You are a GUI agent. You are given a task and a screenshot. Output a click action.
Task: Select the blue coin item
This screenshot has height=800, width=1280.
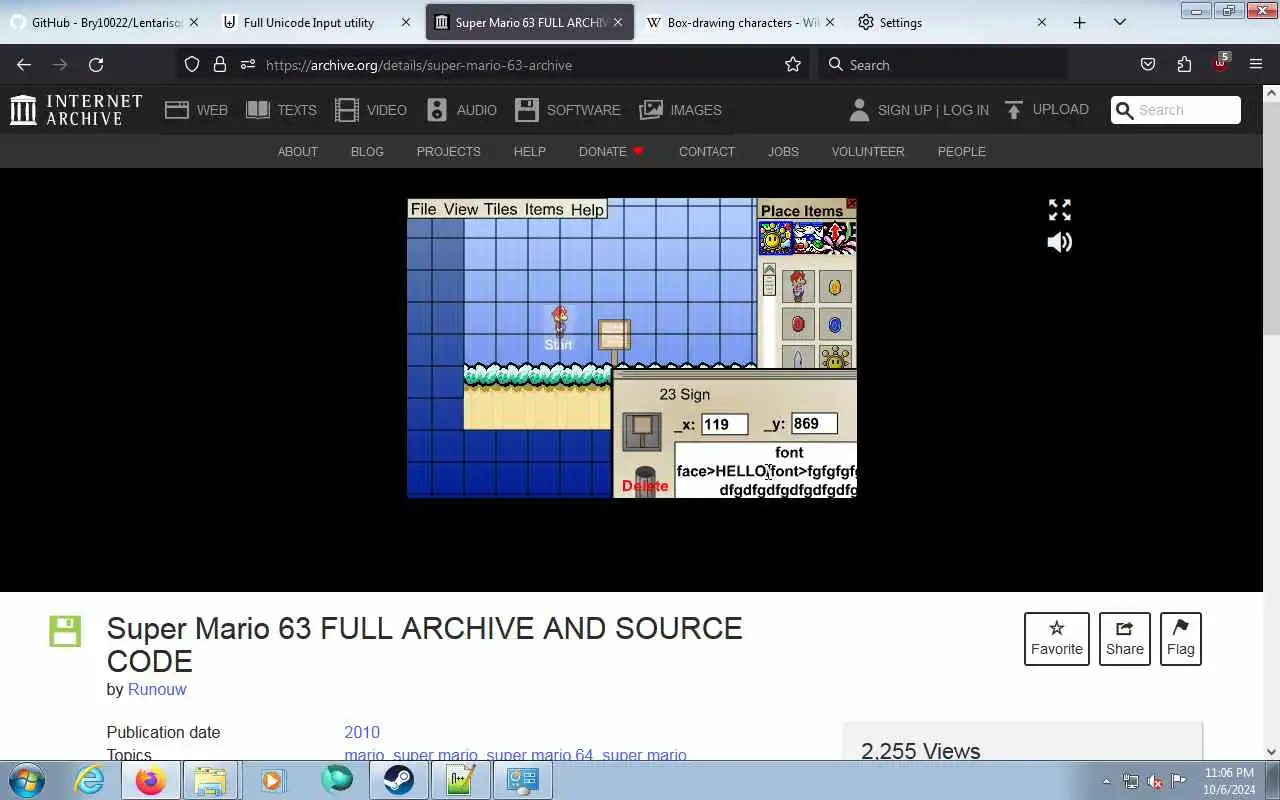(835, 324)
